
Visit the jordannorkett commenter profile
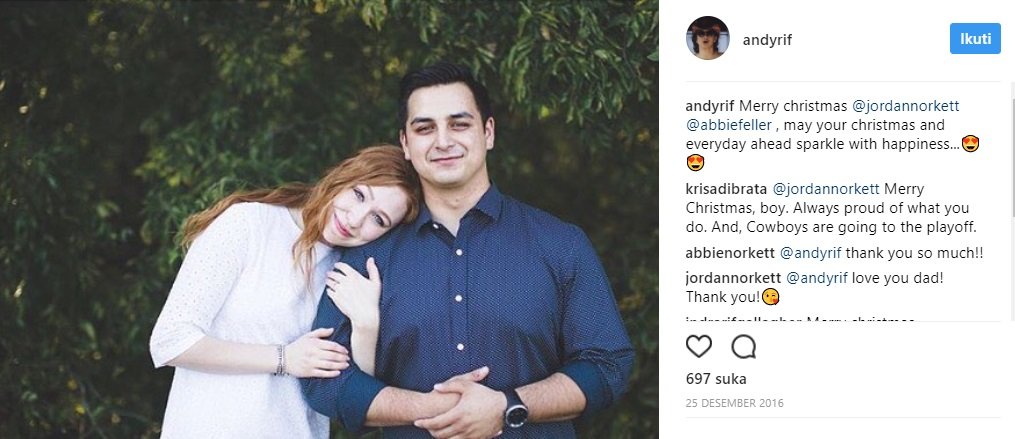pyautogui.click(x=733, y=278)
